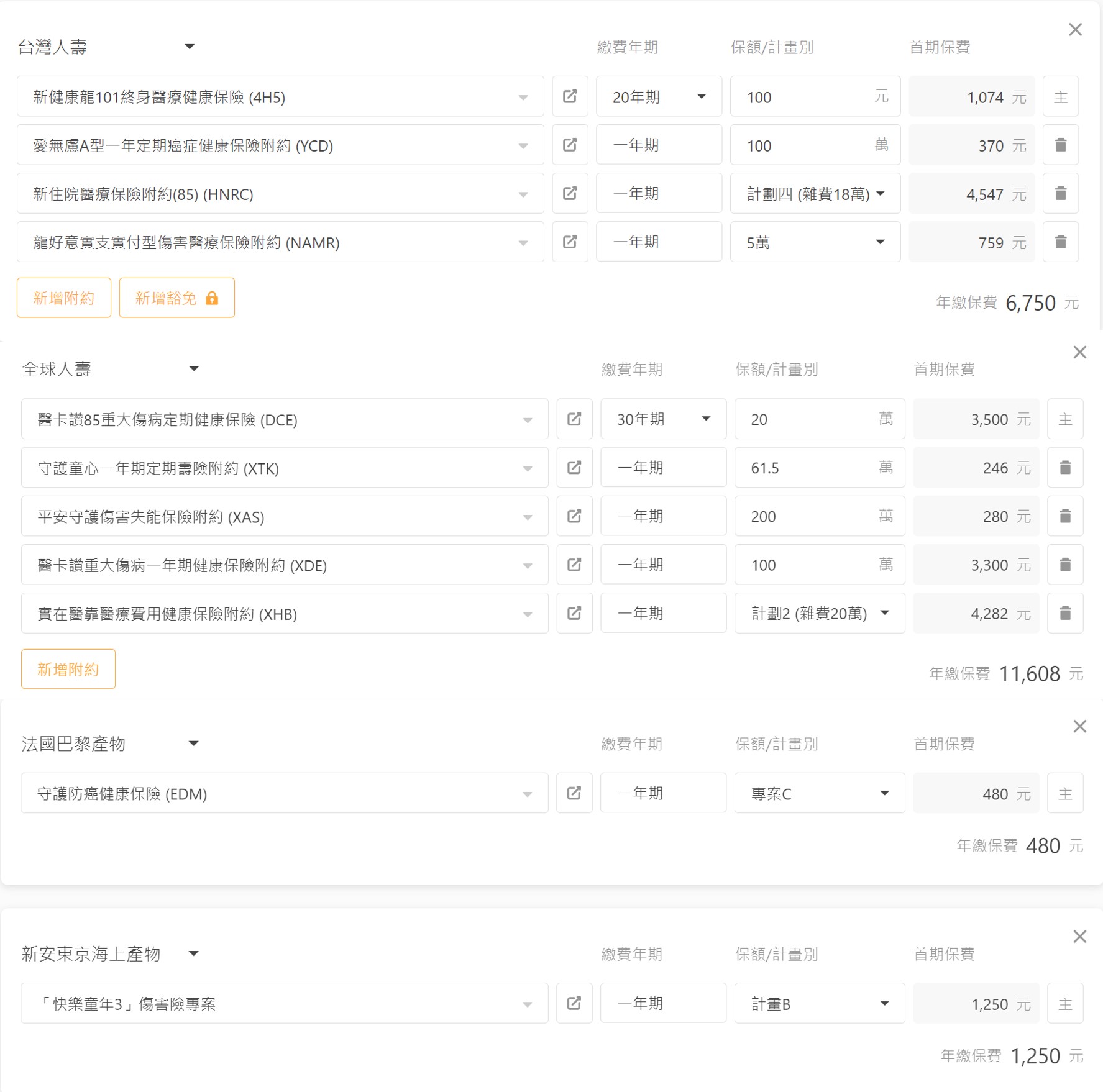Delete the 愛無慮A型 (YCD) rider row
The image size is (1103, 1092).
[x=1061, y=145]
